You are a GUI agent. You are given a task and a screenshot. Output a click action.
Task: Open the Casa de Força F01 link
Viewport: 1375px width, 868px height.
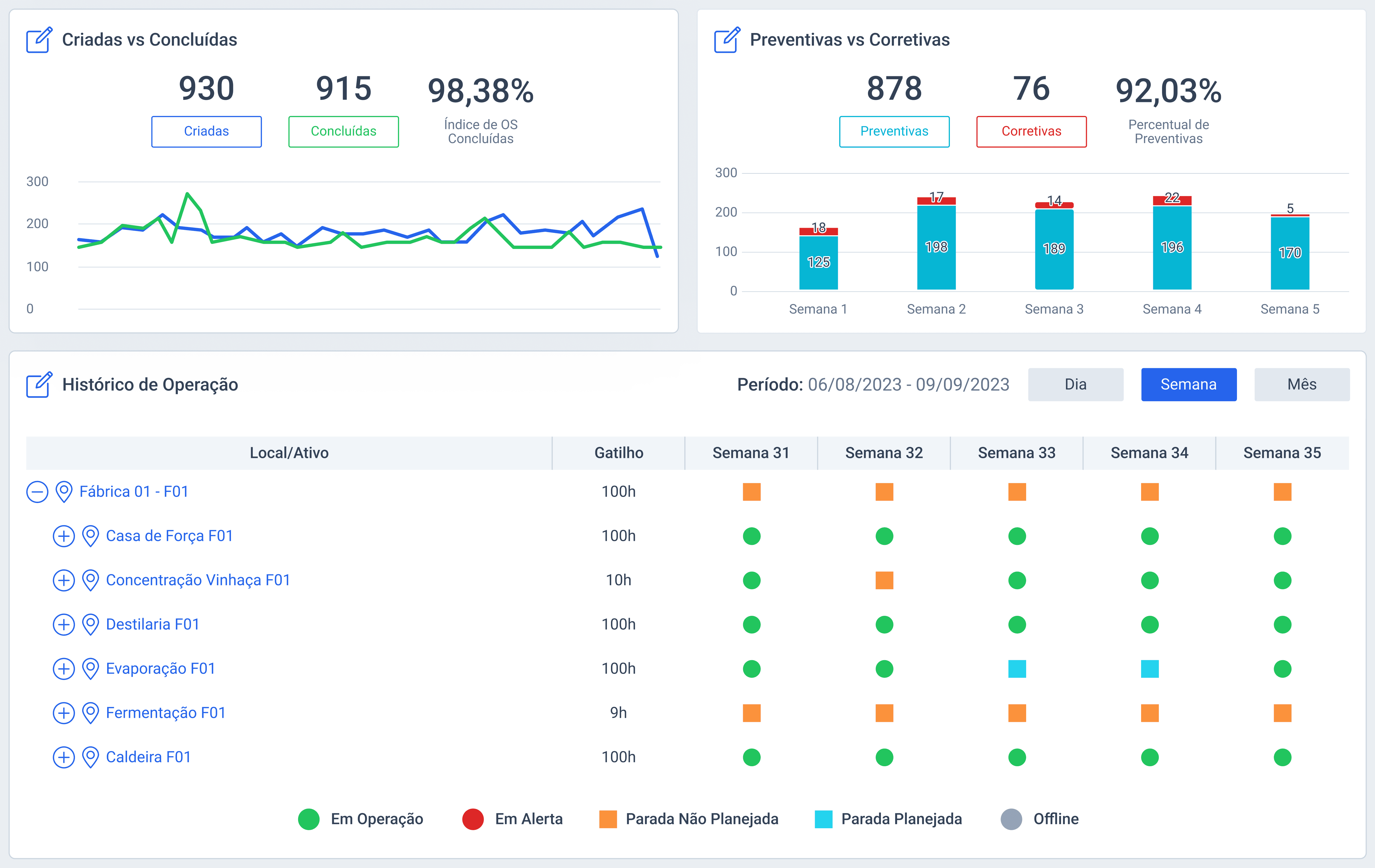[169, 536]
